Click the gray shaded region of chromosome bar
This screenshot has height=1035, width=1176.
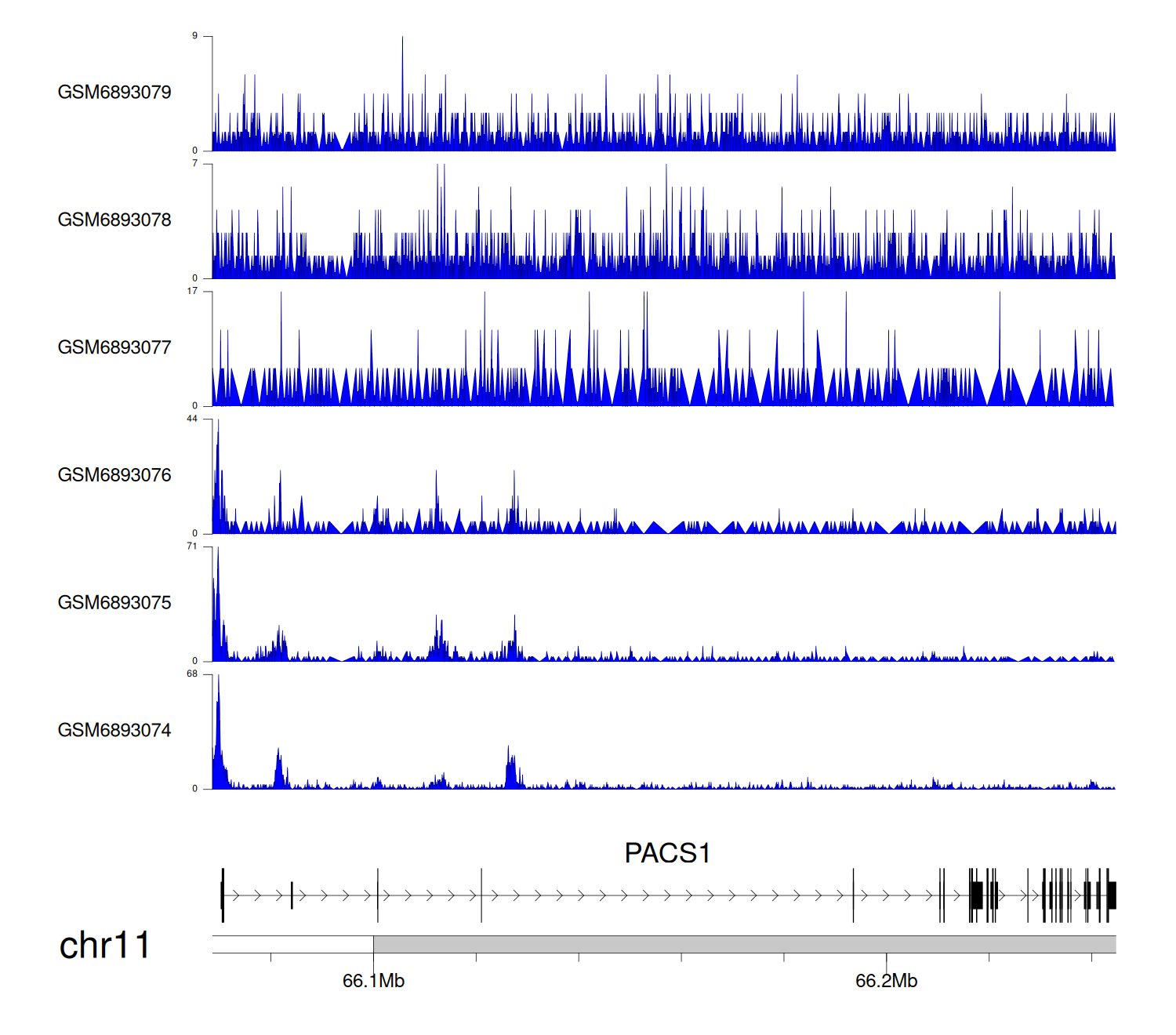tap(743, 944)
